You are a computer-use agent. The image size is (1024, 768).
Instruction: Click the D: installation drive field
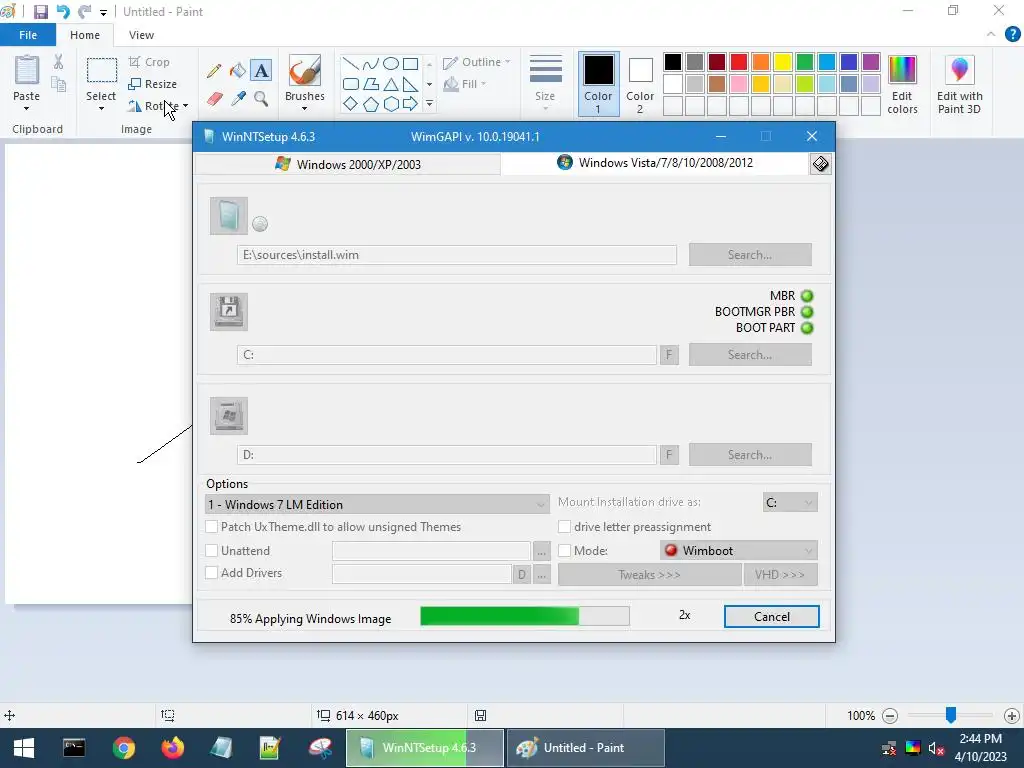point(447,455)
